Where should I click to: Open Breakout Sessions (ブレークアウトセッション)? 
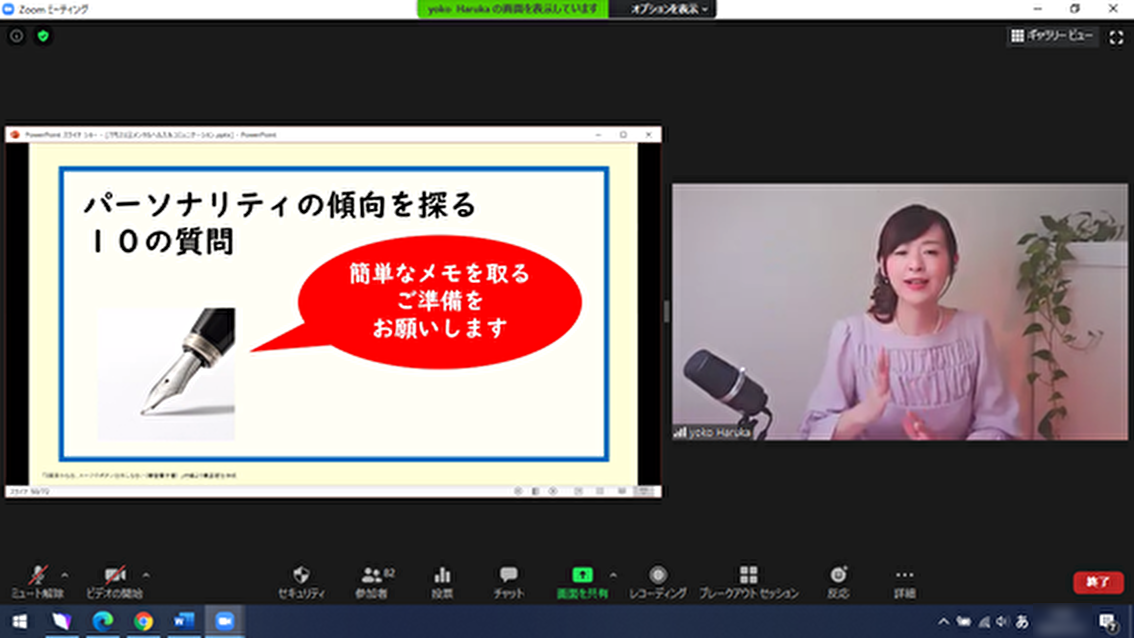click(x=748, y=580)
